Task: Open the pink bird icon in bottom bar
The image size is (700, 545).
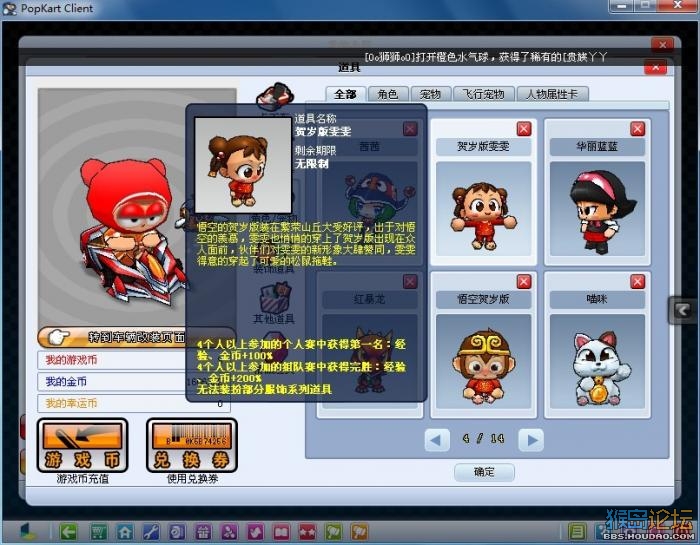Action: [255, 532]
